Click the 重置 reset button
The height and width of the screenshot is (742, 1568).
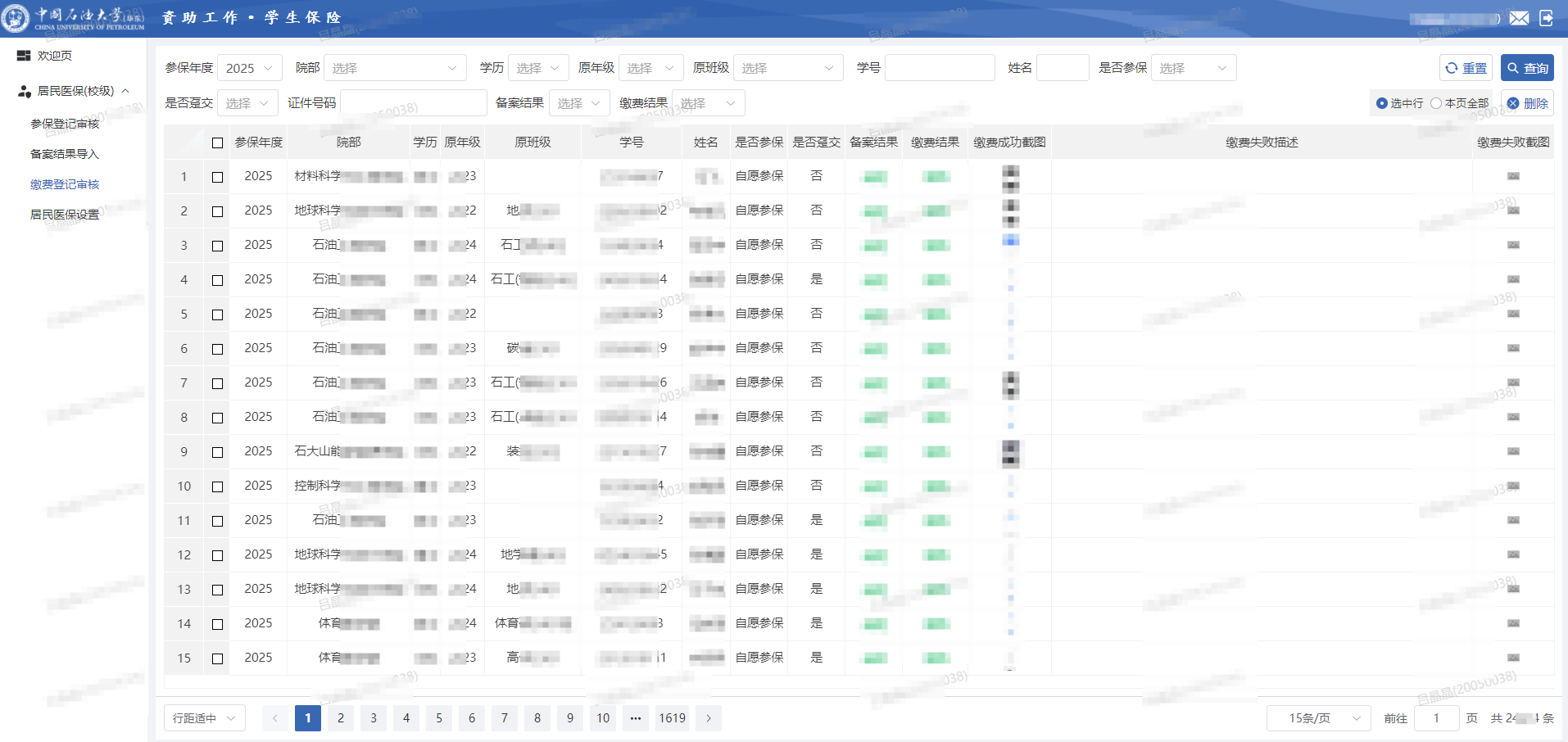click(1466, 68)
